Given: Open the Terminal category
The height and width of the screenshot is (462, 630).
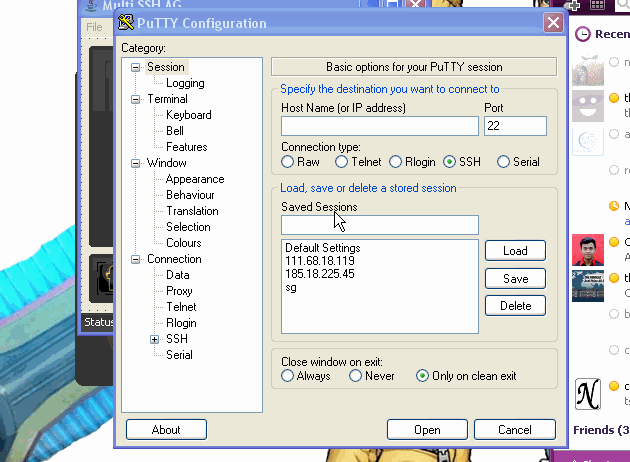Looking at the screenshot, I should click(167, 99).
